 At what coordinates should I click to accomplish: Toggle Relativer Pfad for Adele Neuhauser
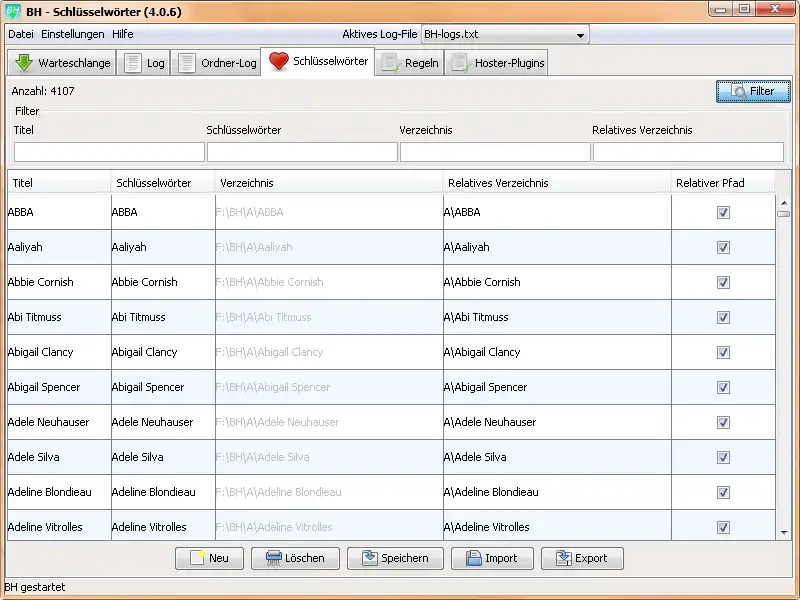click(x=723, y=422)
